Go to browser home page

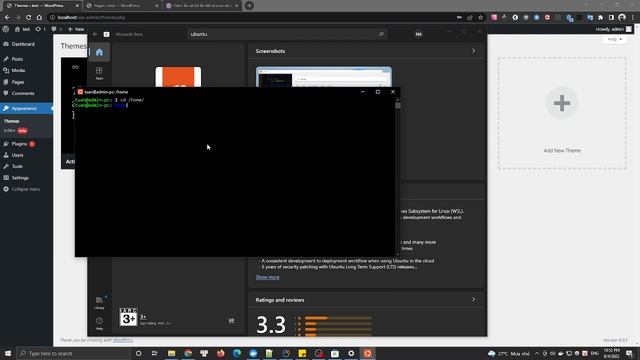coord(39,18)
